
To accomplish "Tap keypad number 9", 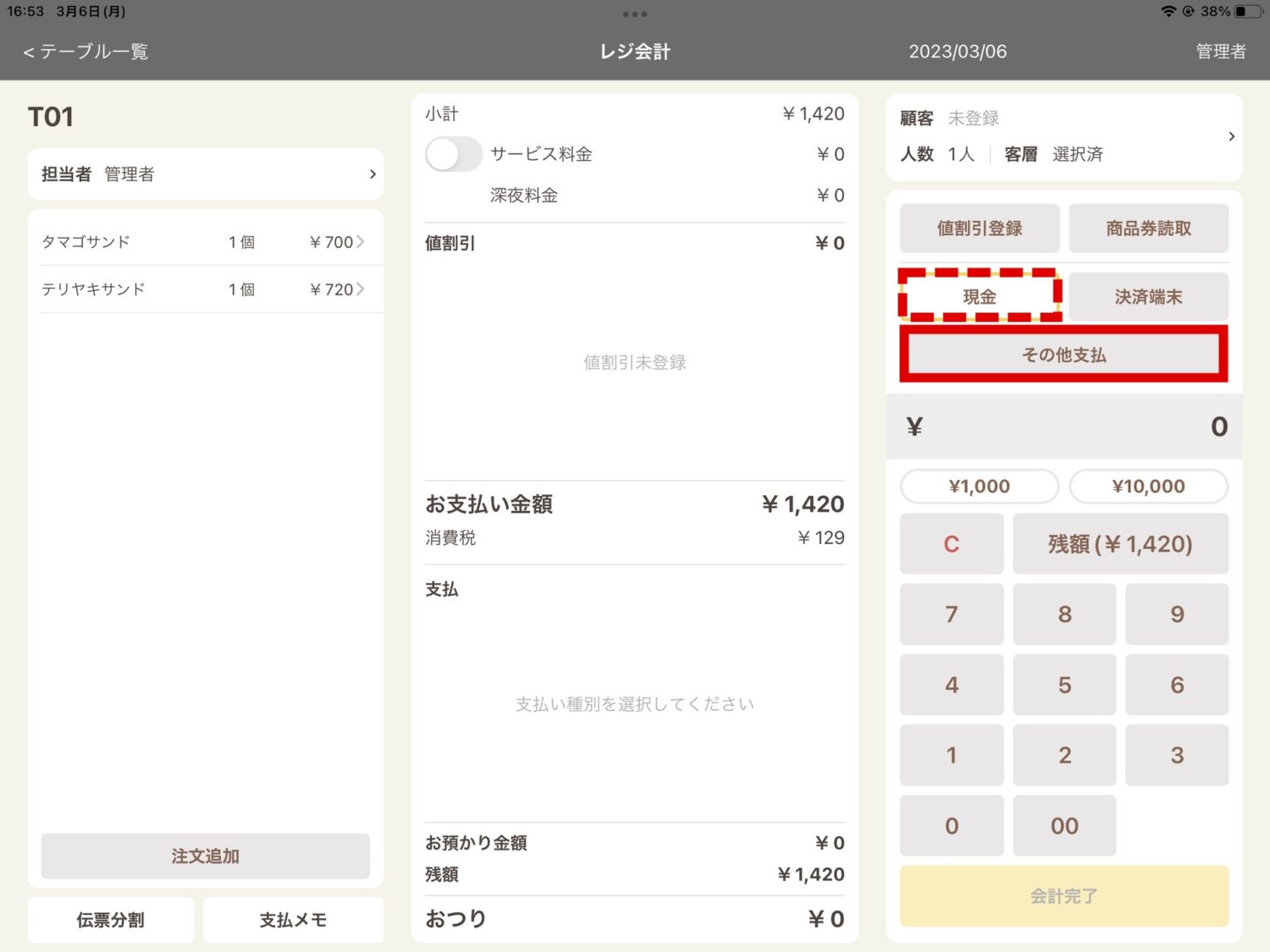I will (1177, 614).
